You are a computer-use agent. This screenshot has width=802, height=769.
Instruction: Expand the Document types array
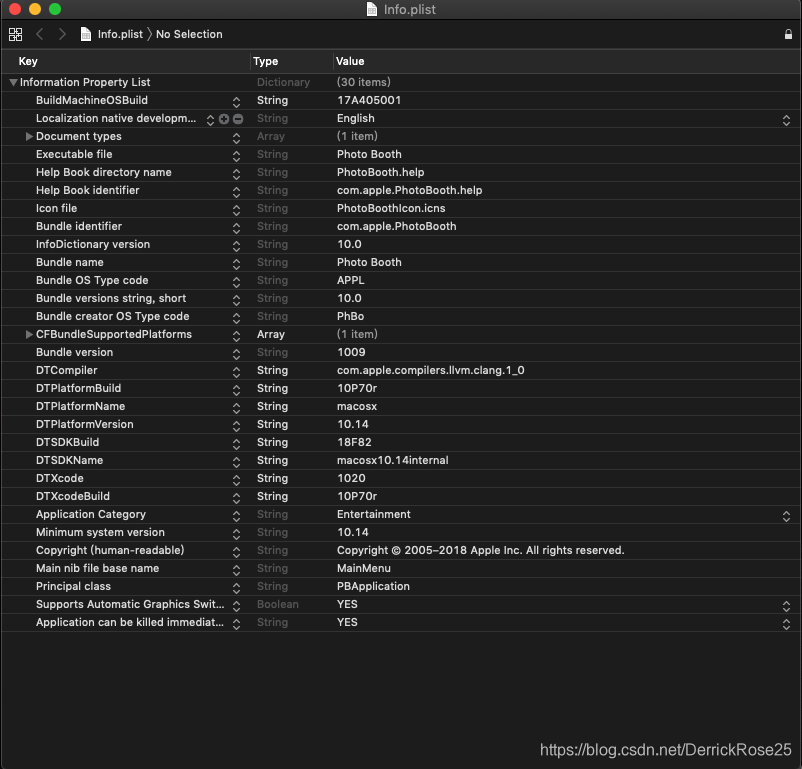(x=29, y=136)
